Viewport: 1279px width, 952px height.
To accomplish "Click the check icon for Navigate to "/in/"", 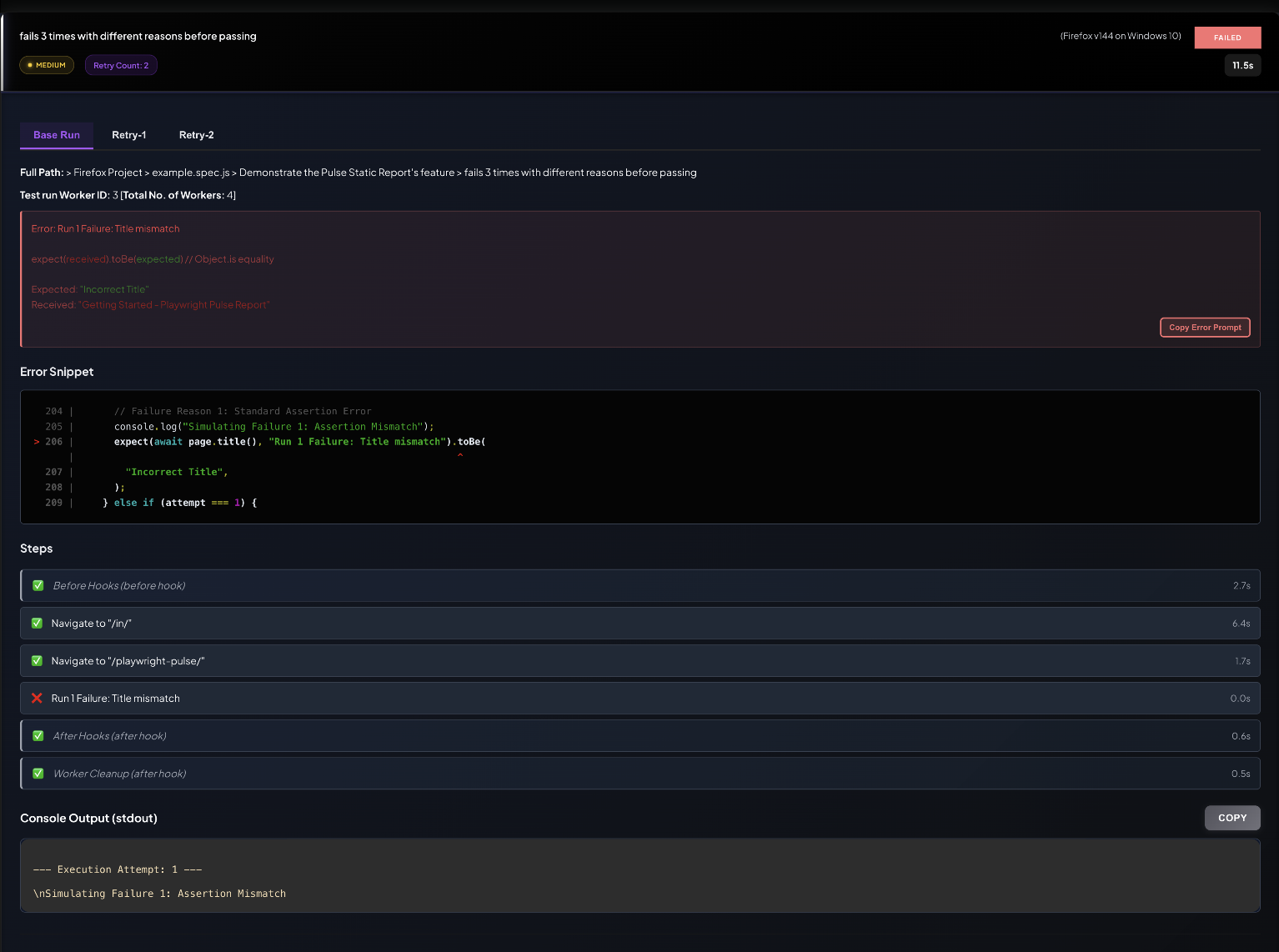I will (37, 623).
